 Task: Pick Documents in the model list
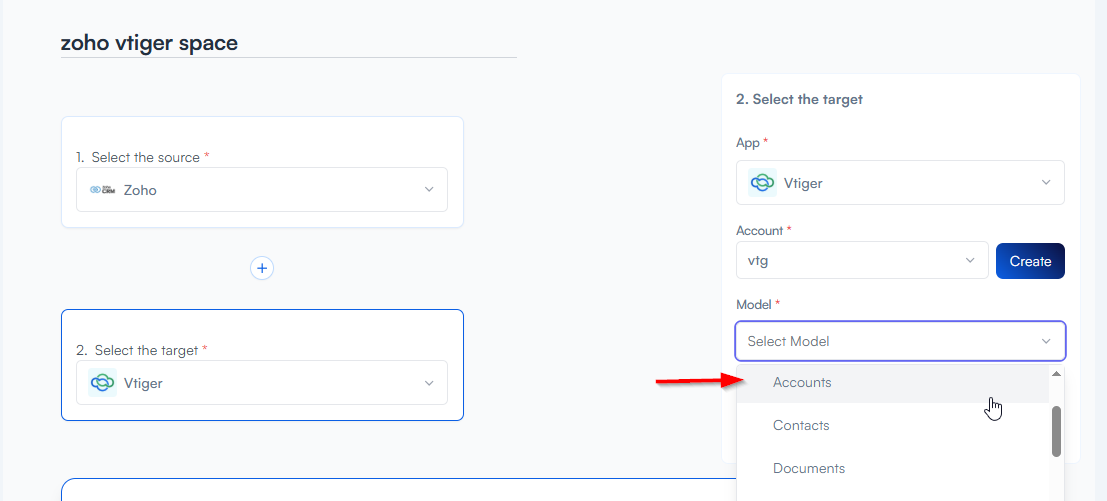808,469
